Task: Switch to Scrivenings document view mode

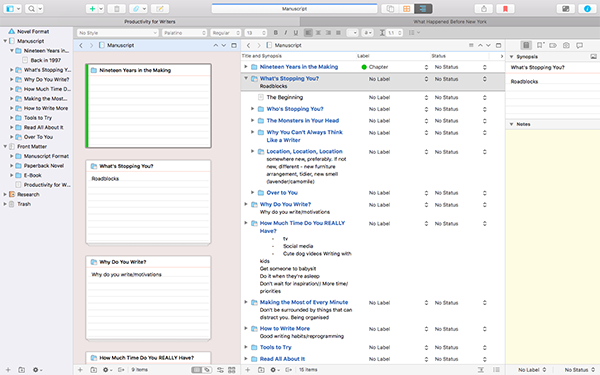Action: pyautogui.click(x=390, y=8)
